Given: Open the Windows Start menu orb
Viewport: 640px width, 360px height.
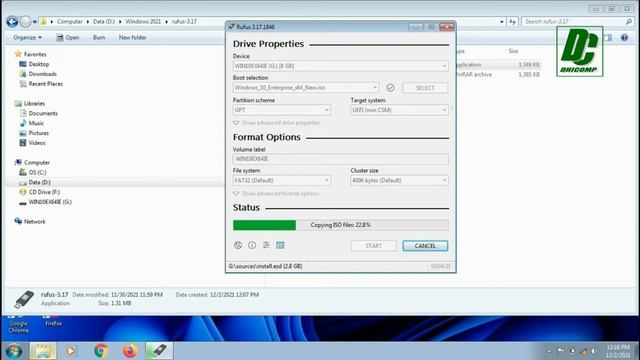Looking at the screenshot, I should coord(14,351).
